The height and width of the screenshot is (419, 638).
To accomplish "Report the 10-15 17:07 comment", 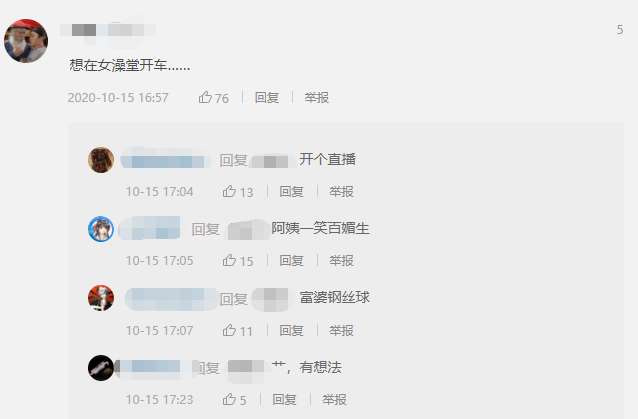I will (x=341, y=330).
